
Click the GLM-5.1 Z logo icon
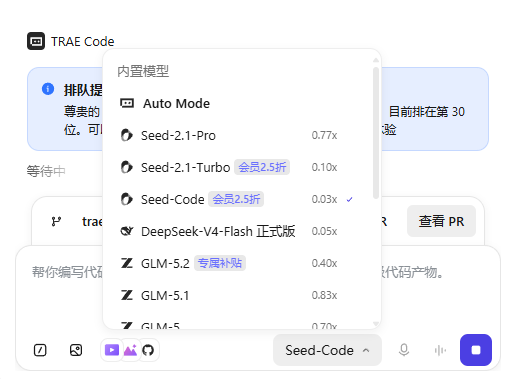(127, 295)
